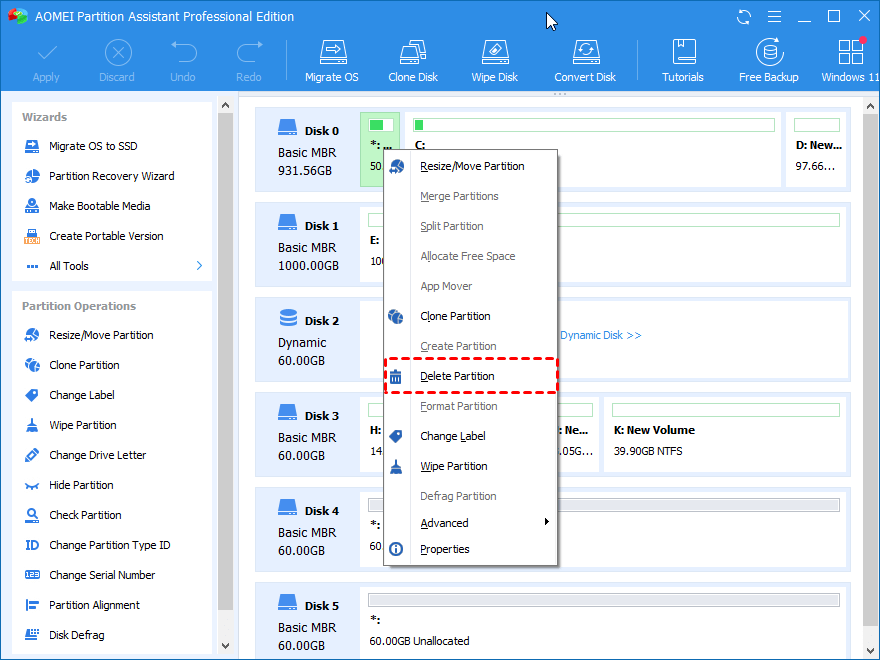Click the Dynamic Disk link
Viewport: 880px width, 660px height.
pos(600,335)
